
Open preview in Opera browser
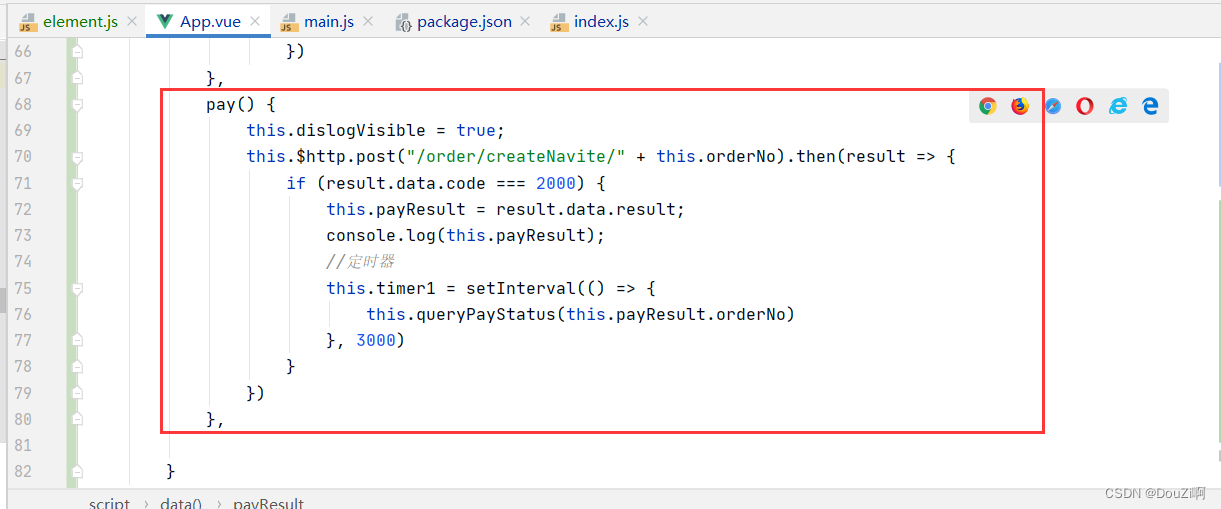1085,106
